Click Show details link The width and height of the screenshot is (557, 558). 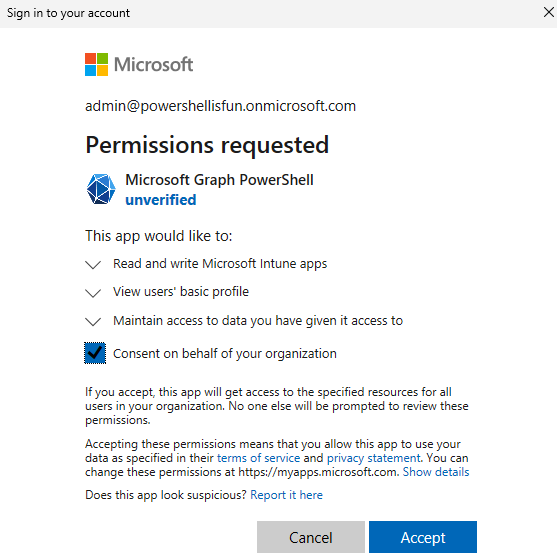[436, 472]
